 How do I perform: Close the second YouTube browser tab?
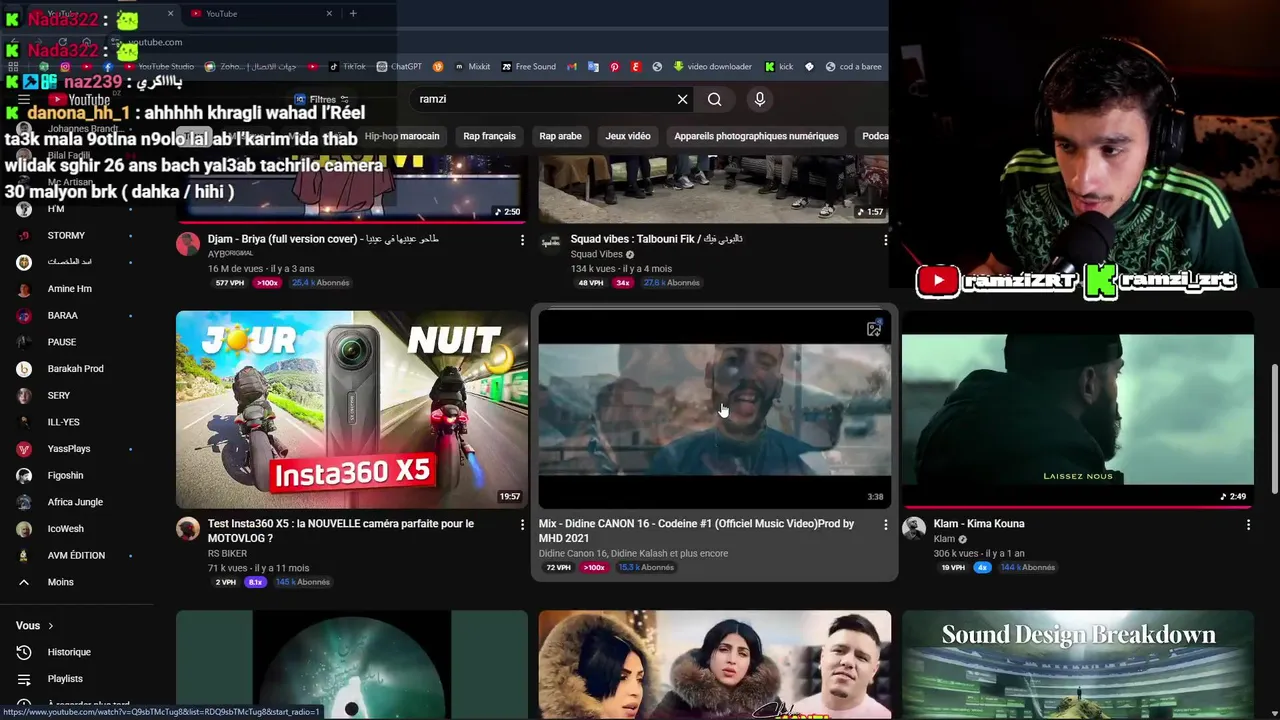(x=329, y=13)
